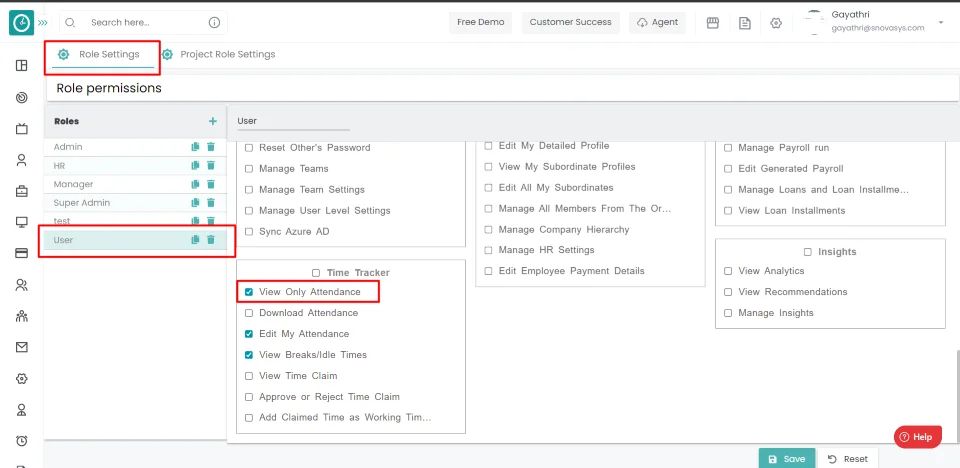
Task: Check the View Analytics permission
Action: pyautogui.click(x=728, y=271)
